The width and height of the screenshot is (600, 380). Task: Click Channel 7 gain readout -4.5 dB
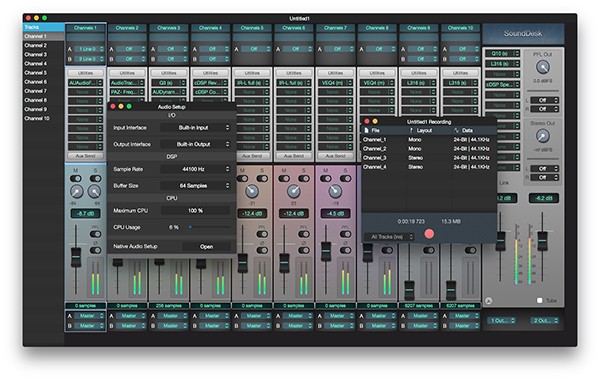(335, 213)
